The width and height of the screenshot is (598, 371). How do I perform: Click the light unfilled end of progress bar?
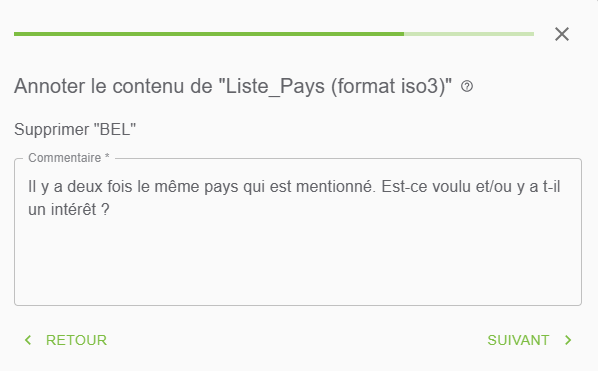coord(469,34)
